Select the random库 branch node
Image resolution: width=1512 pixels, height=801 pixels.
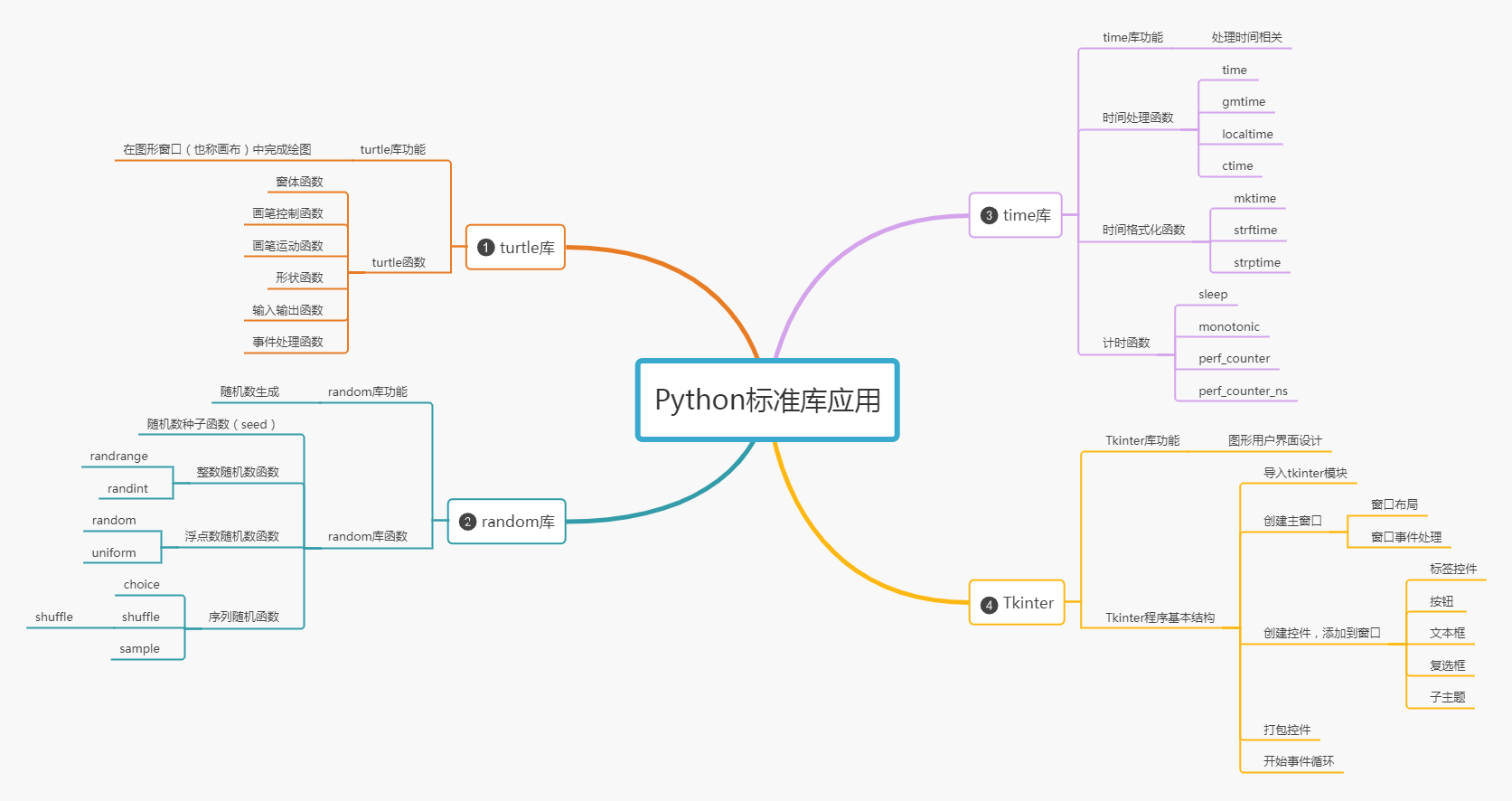(x=506, y=522)
